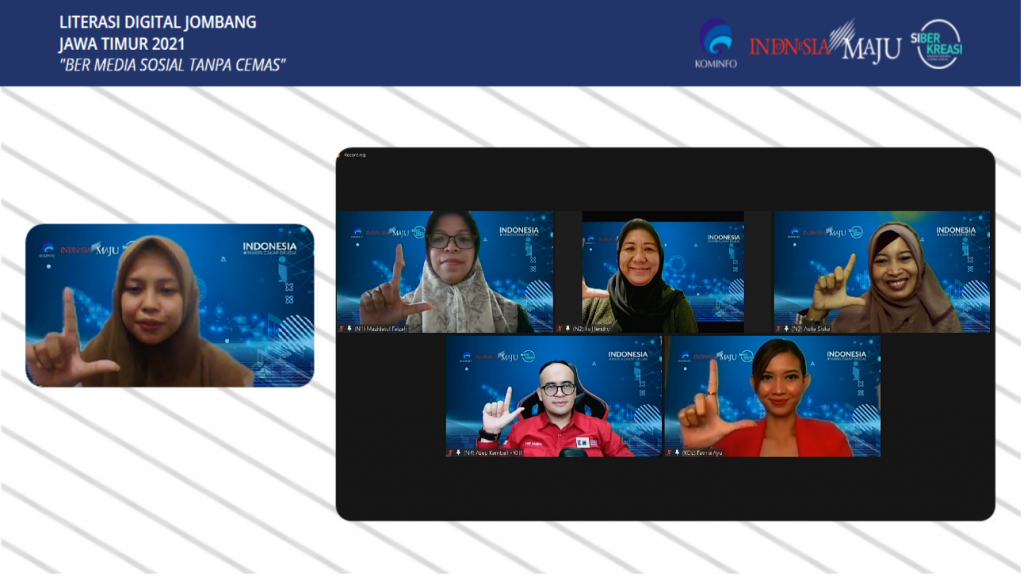Image resolution: width=1024 pixels, height=576 pixels.
Task: Click the muted mic icon on N3 tile
Action: point(785,328)
